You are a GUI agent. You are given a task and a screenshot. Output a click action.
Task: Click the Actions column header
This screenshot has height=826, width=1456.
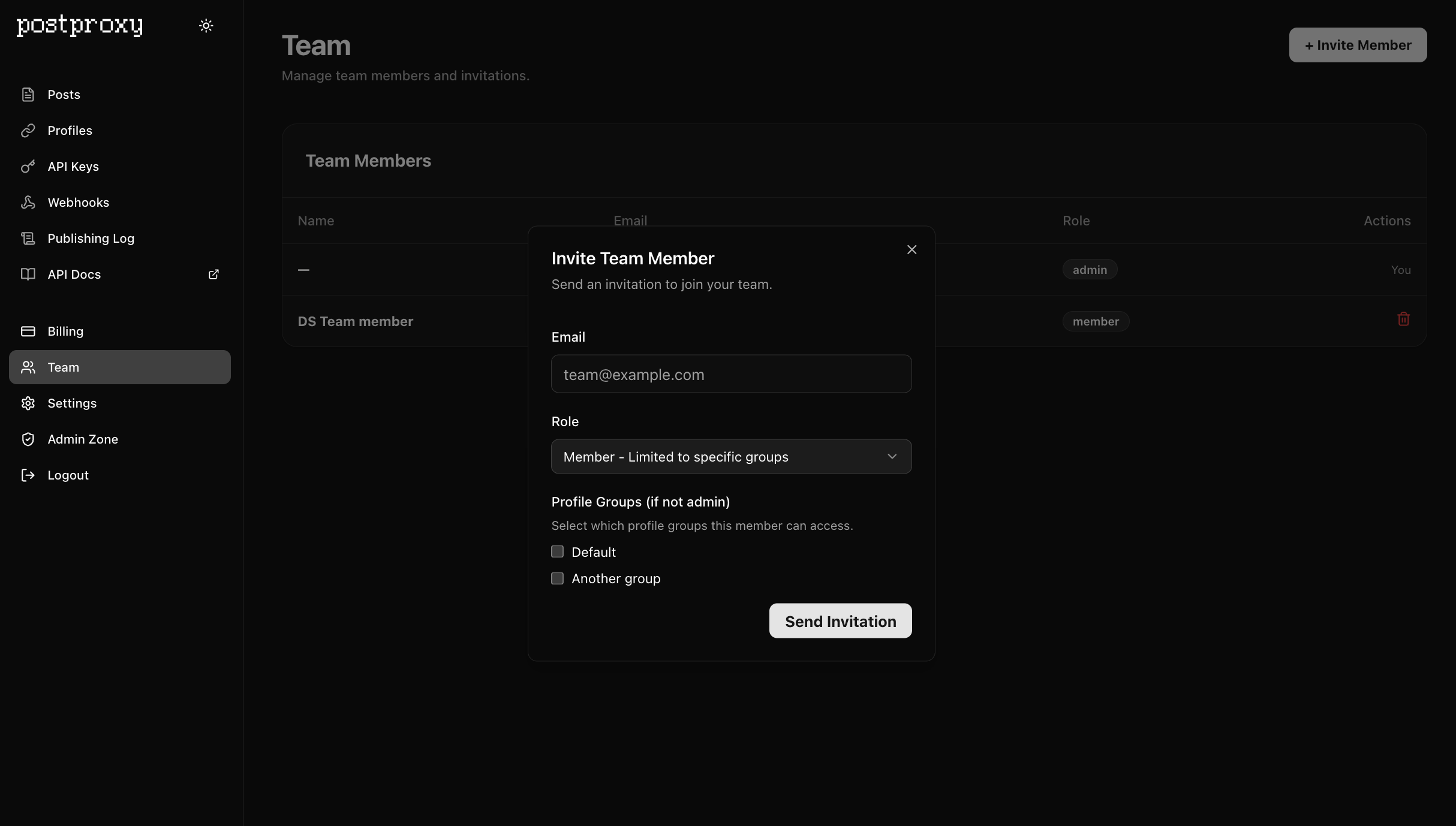1387,221
